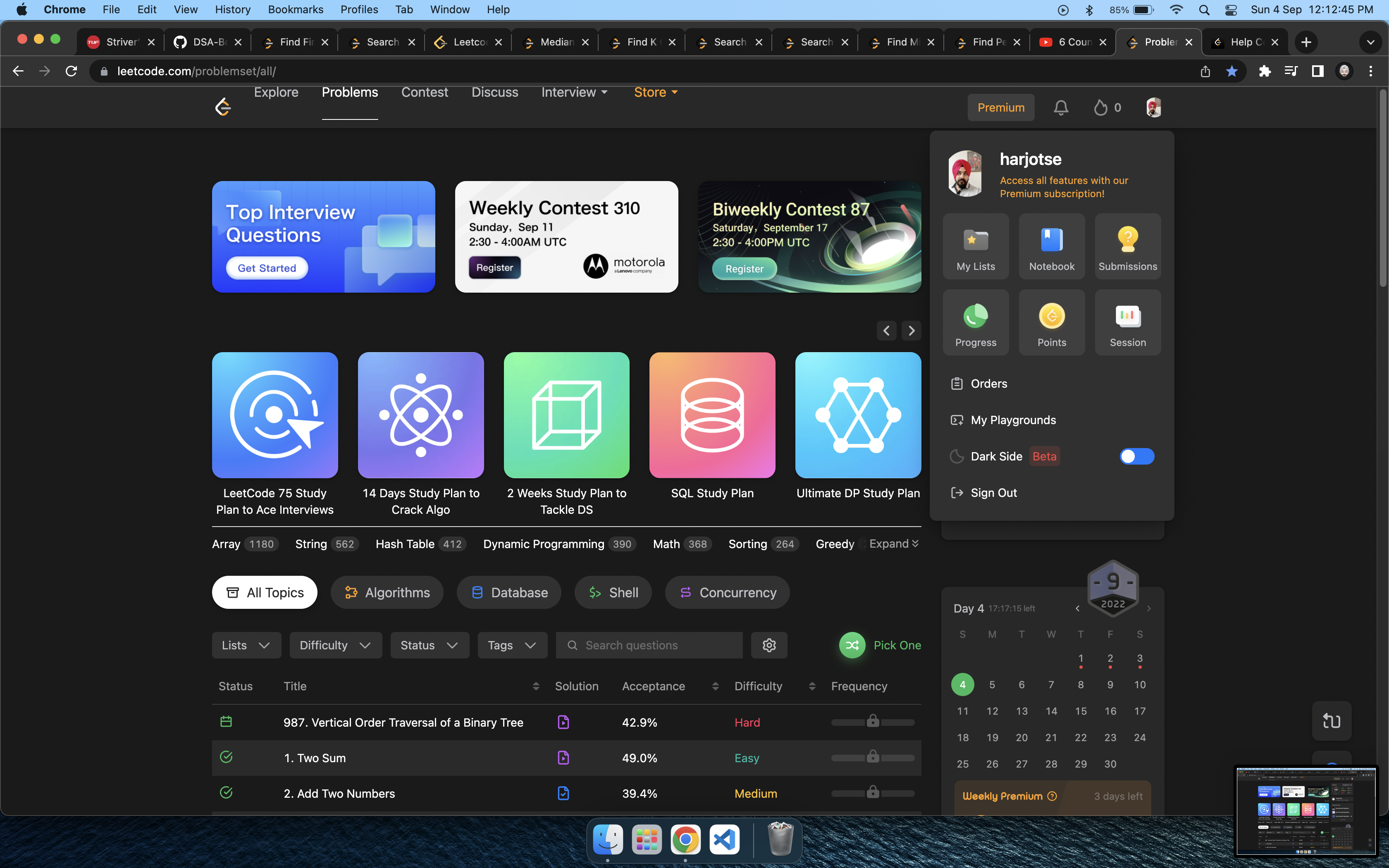The height and width of the screenshot is (868, 1389).
Task: Open the Submissions tile
Action: pyautogui.click(x=1127, y=247)
